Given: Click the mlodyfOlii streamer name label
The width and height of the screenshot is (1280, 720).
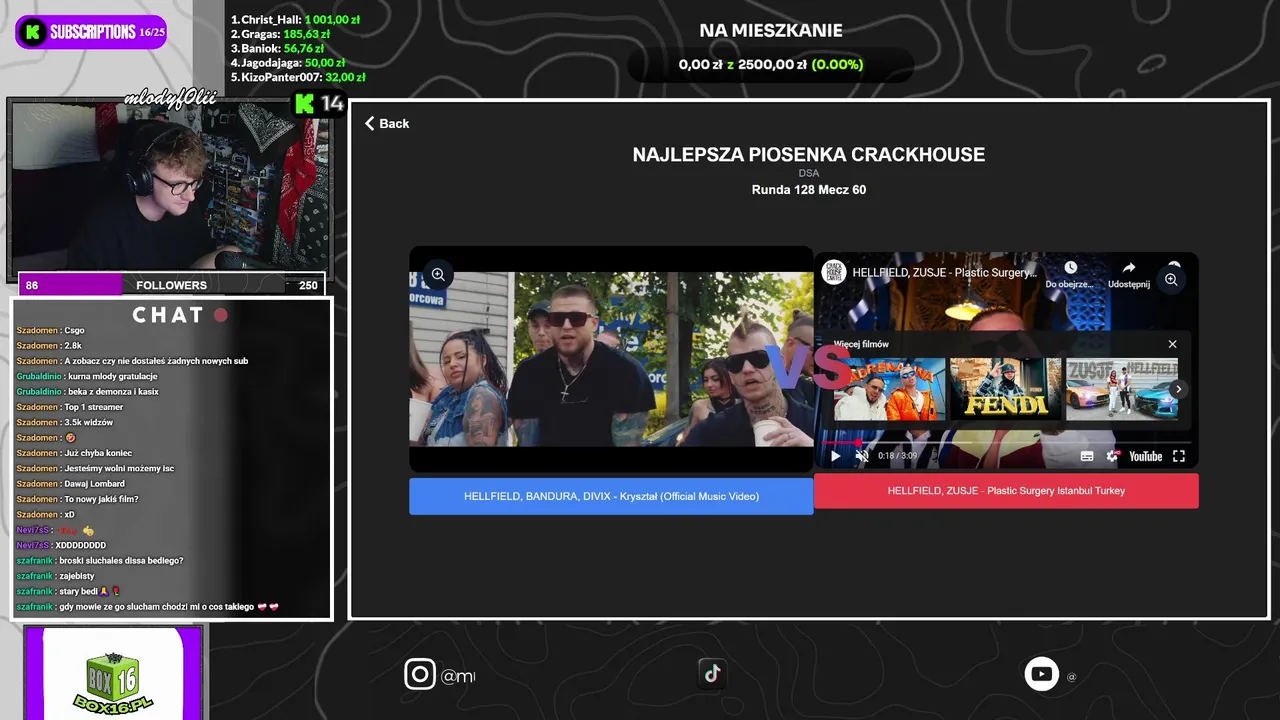Looking at the screenshot, I should (170, 97).
